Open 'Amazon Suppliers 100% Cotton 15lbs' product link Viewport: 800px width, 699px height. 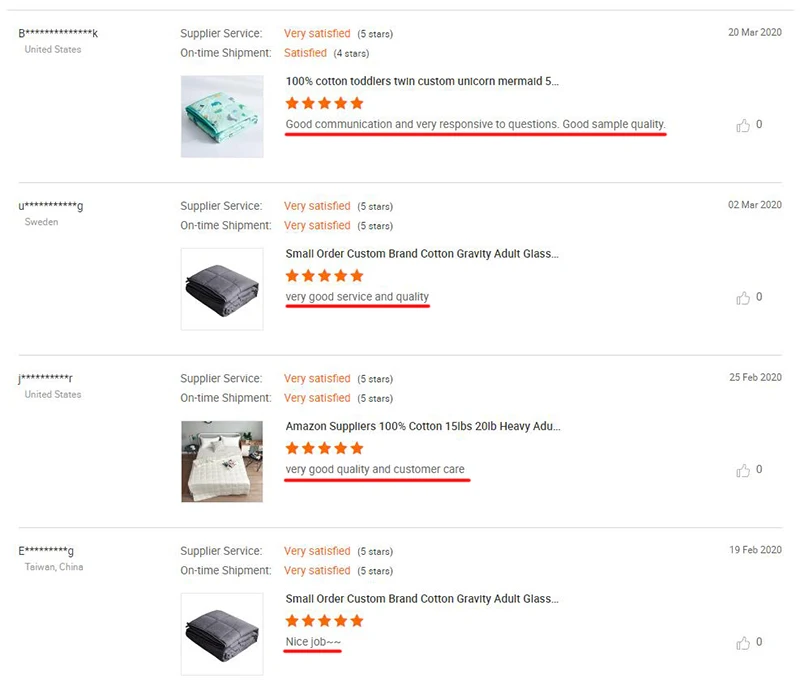point(422,426)
